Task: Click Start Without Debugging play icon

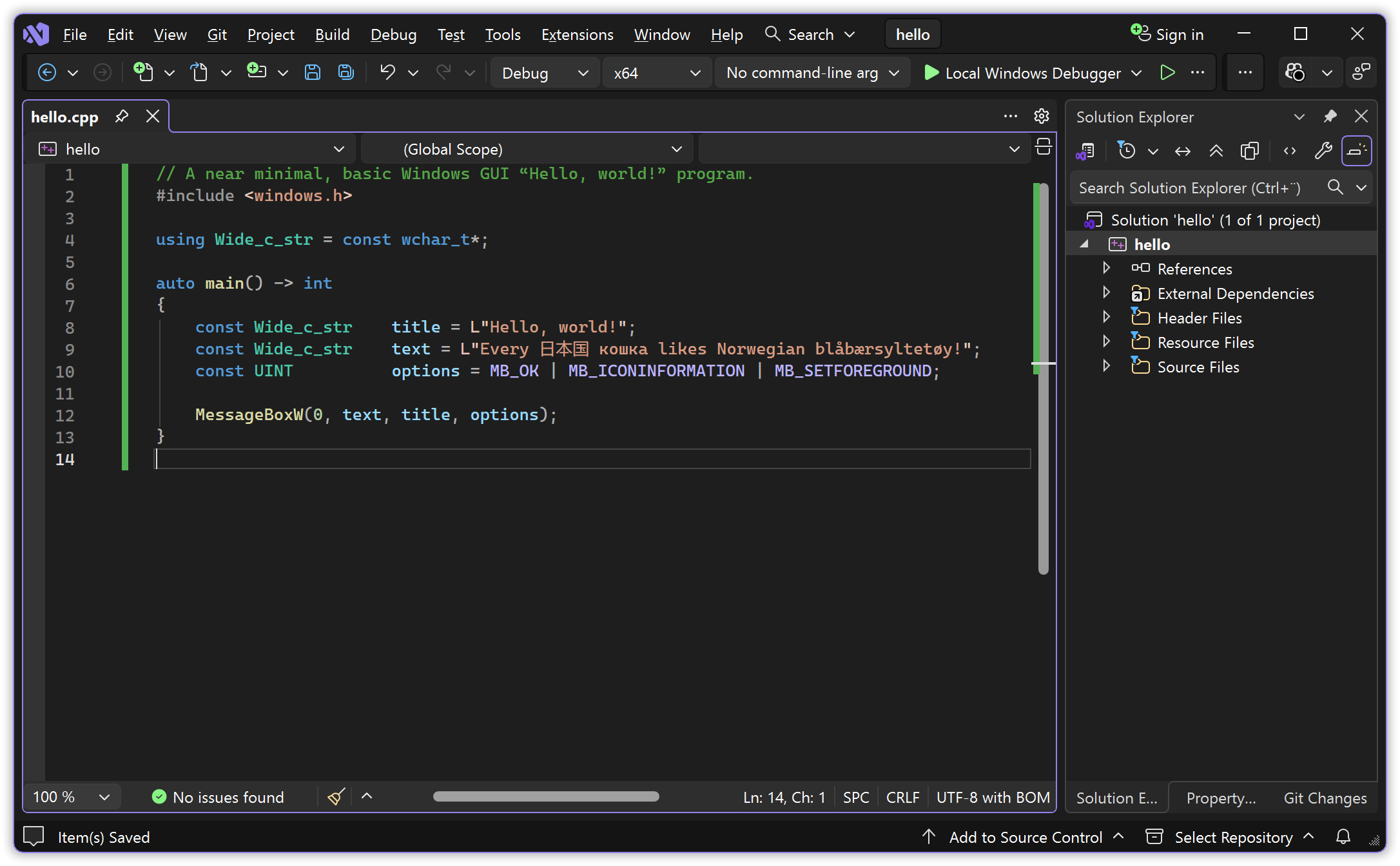Action: point(1167,73)
